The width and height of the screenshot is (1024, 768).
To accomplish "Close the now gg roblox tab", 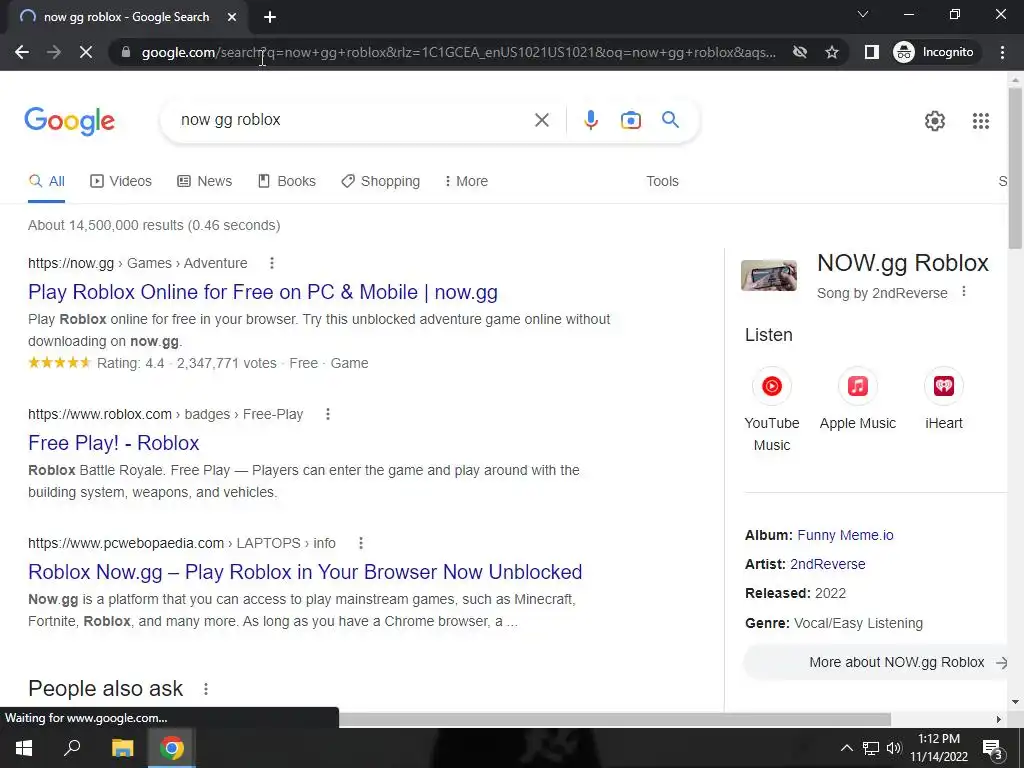I will pos(232,17).
